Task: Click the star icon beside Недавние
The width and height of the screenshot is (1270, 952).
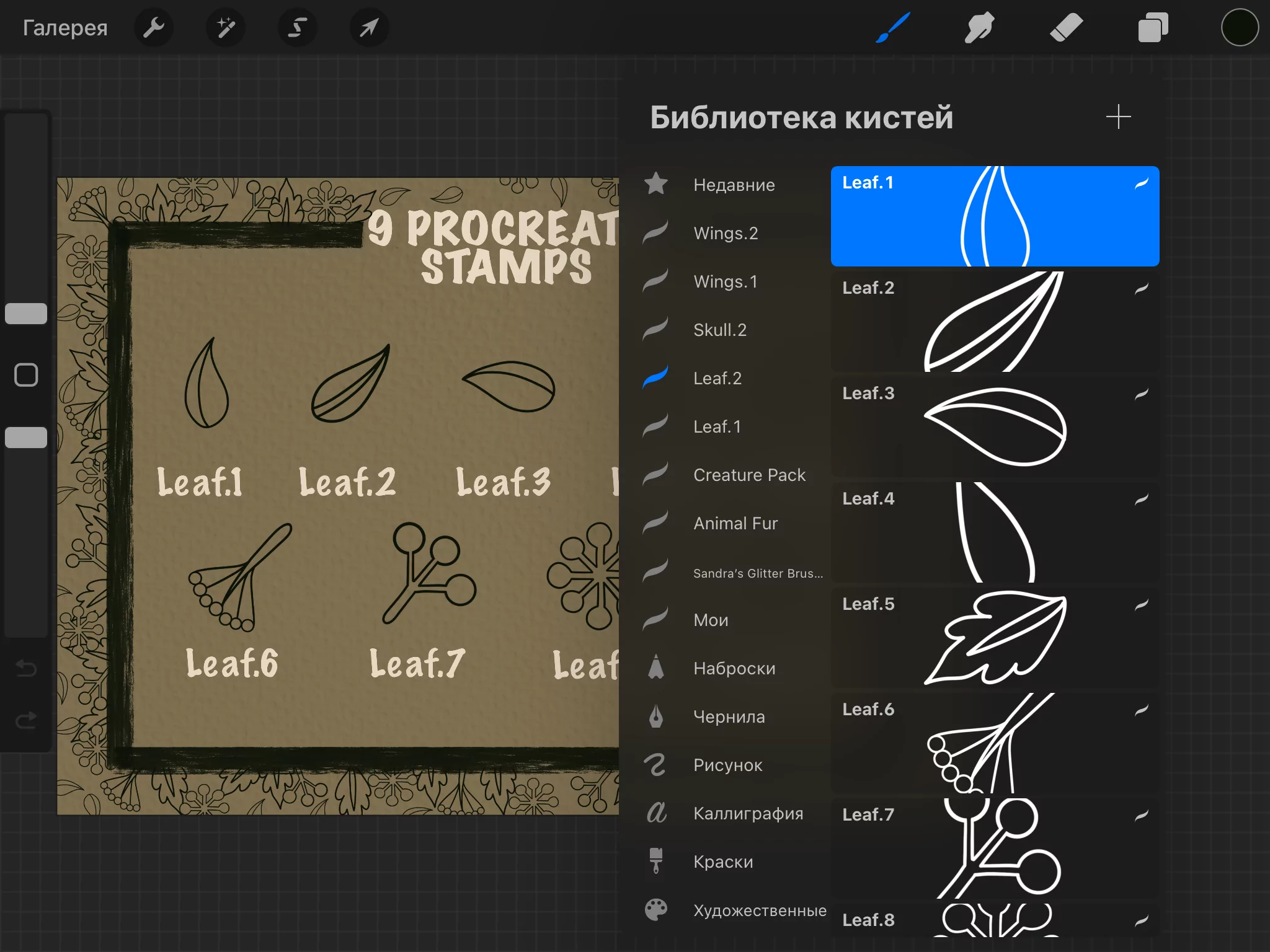Action: pos(656,183)
